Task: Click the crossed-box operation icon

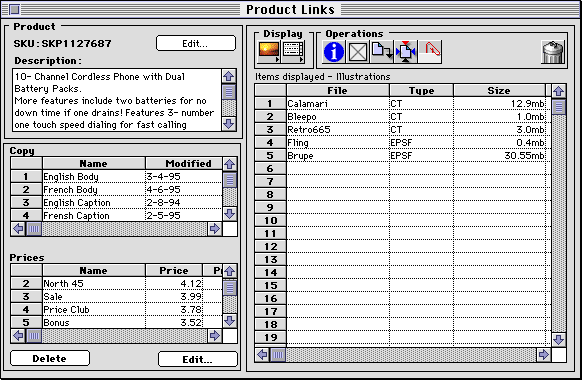Action: click(x=358, y=52)
